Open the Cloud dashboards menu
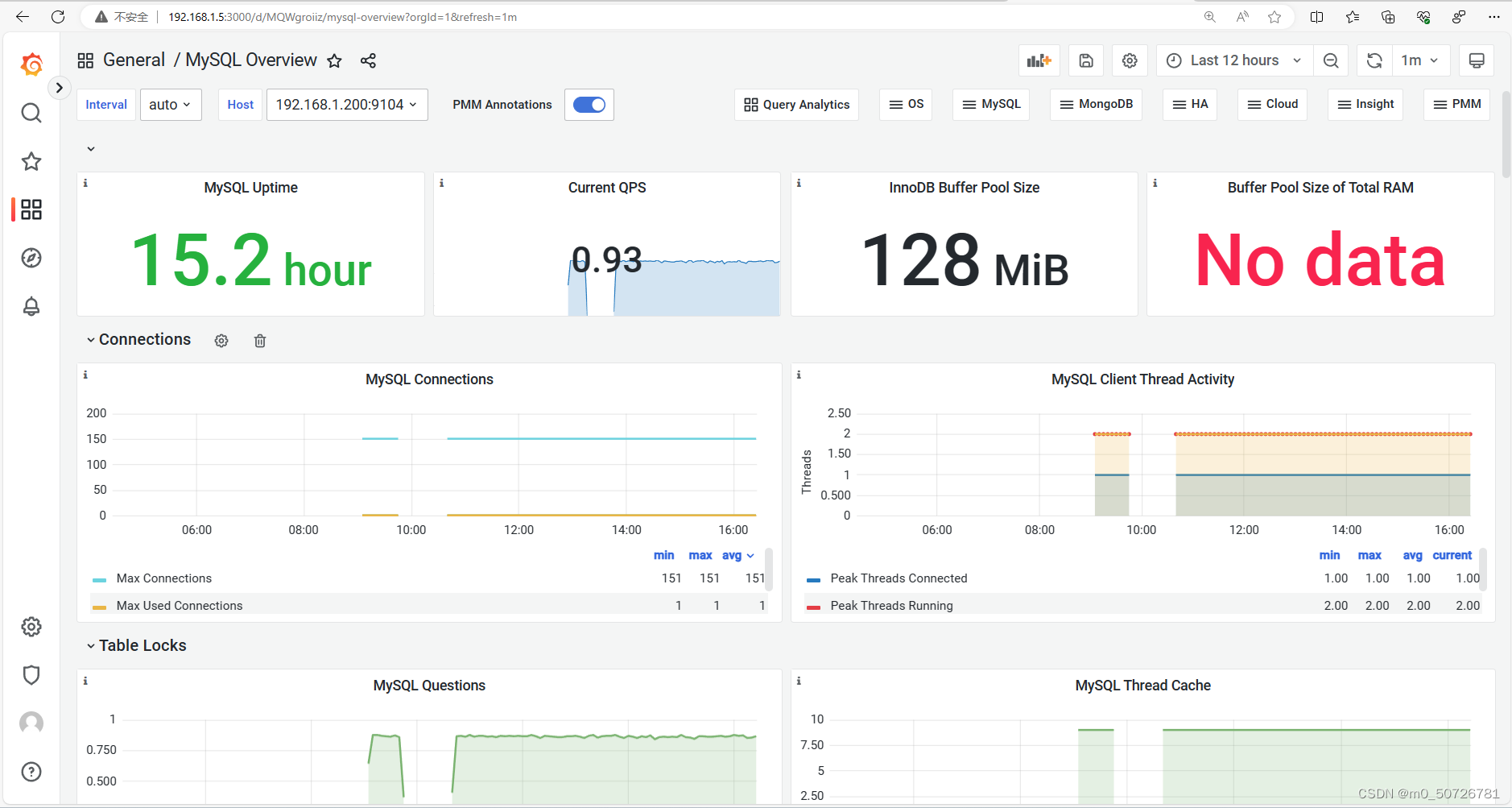The height and width of the screenshot is (808, 1512). pyautogui.click(x=1272, y=105)
